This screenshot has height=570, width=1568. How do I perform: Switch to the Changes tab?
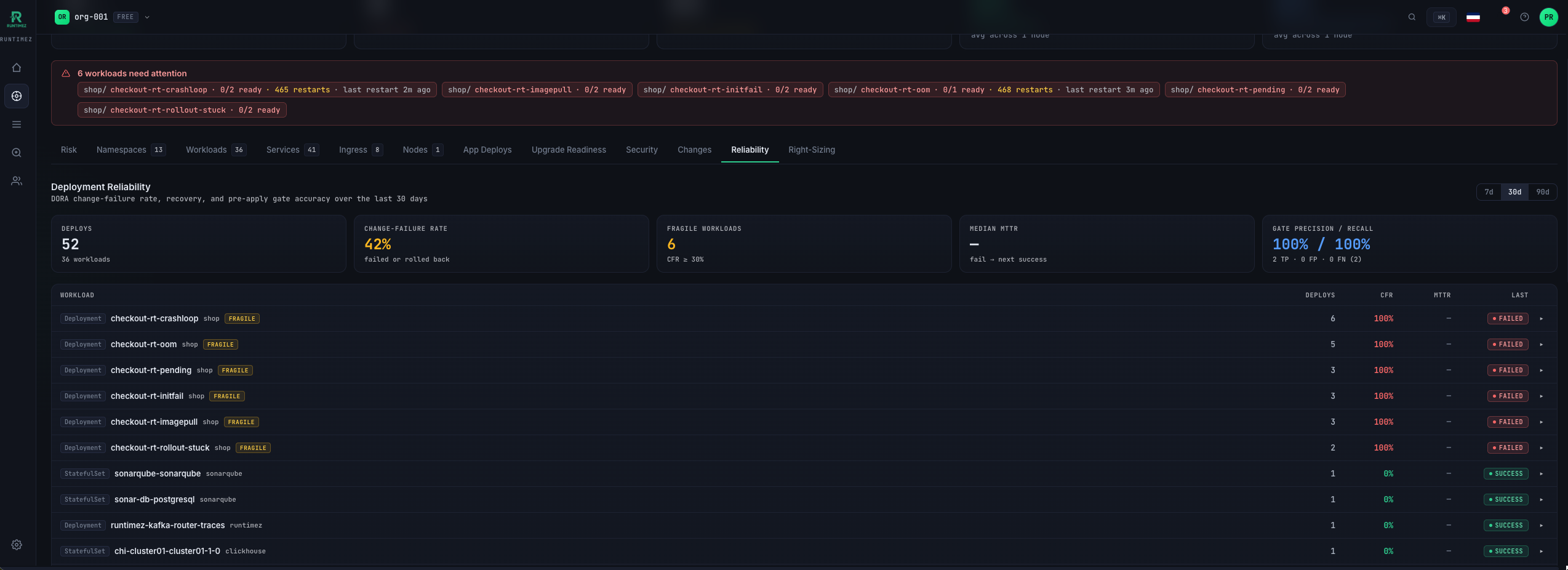click(694, 150)
